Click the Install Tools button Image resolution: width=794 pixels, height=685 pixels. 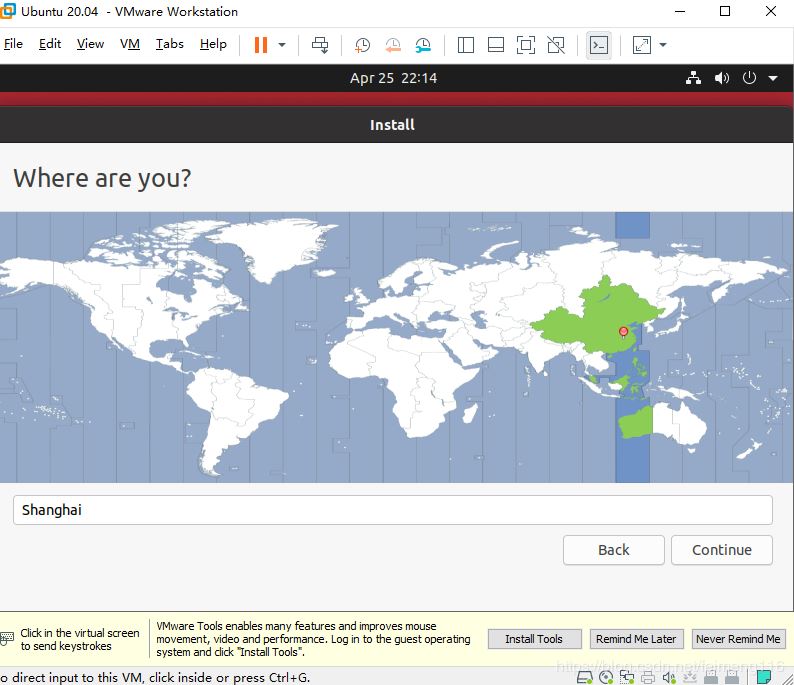click(x=533, y=639)
